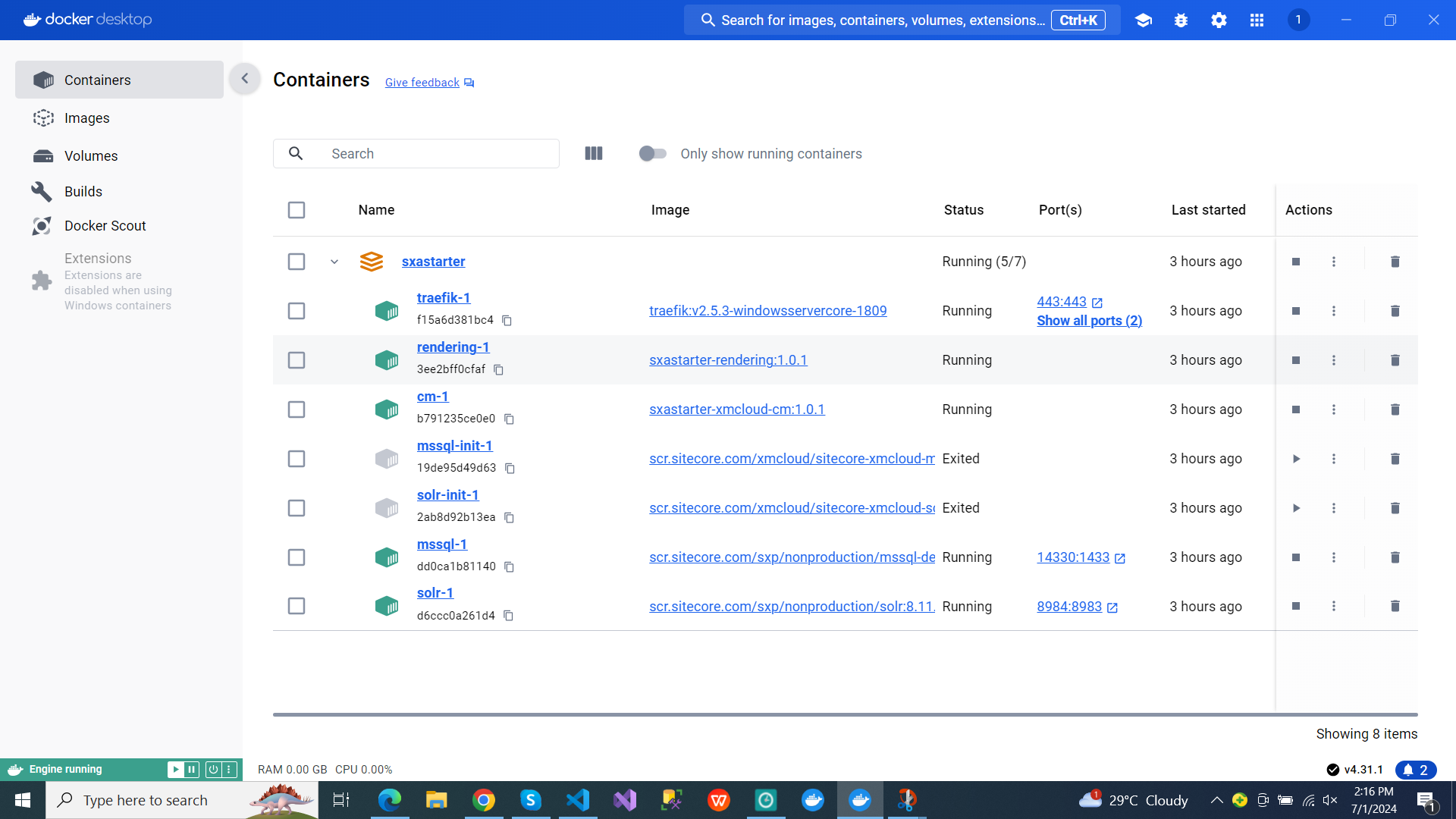Open more actions for mssql-1

tap(1334, 557)
